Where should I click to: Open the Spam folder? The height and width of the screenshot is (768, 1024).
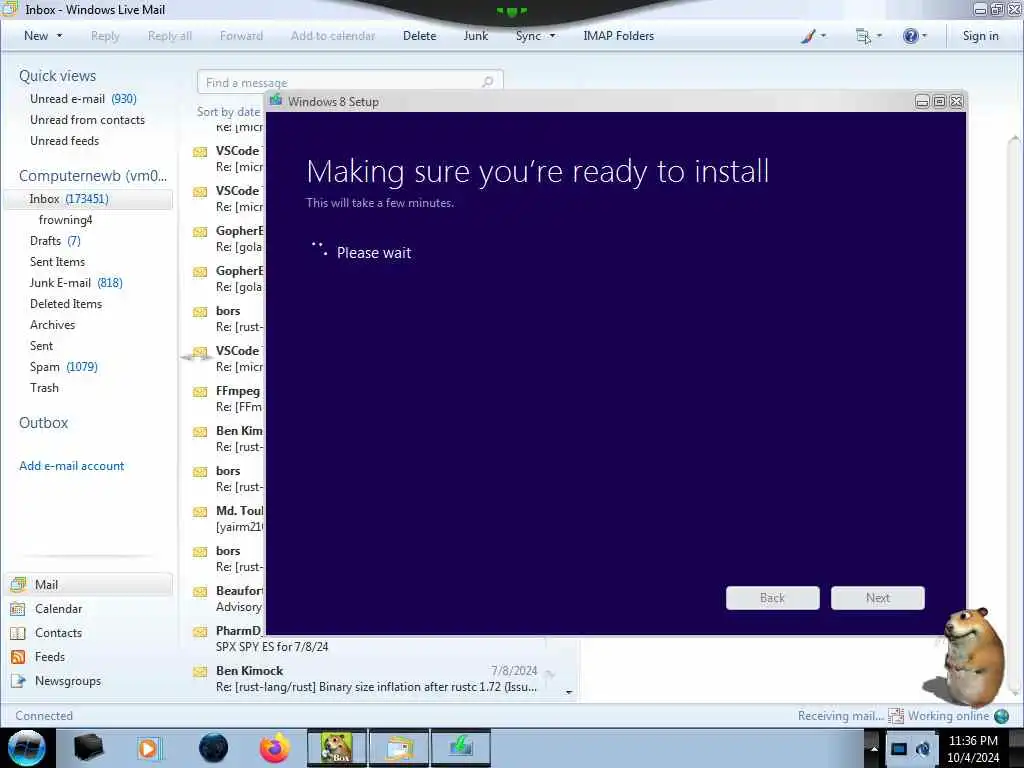click(63, 366)
